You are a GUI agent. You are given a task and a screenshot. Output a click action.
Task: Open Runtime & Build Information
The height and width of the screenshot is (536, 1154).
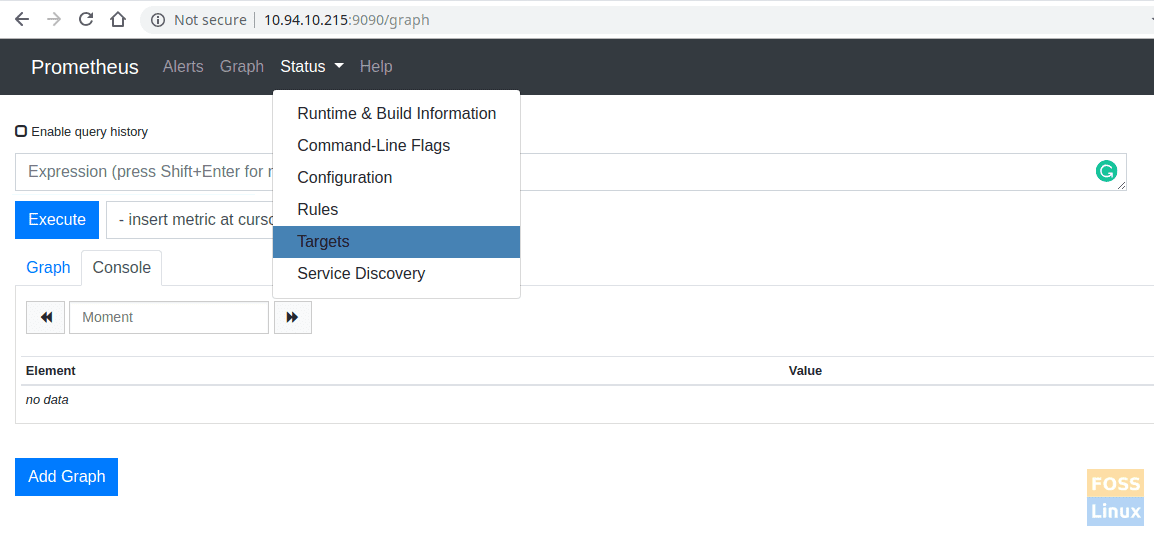pyautogui.click(x=396, y=114)
